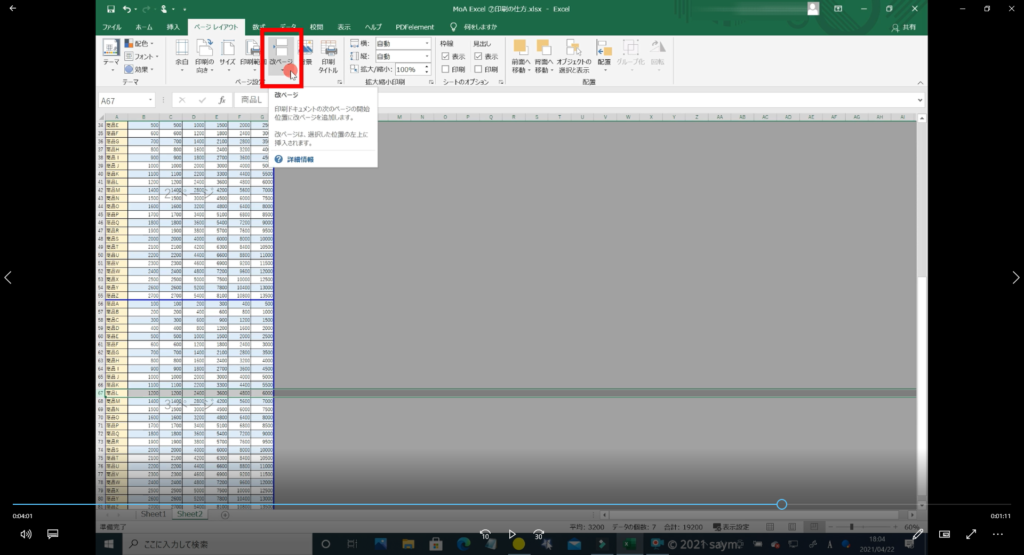The width and height of the screenshot is (1024, 555).
Task: Expand the 横 width 自動 dropdown
Action: [403, 44]
